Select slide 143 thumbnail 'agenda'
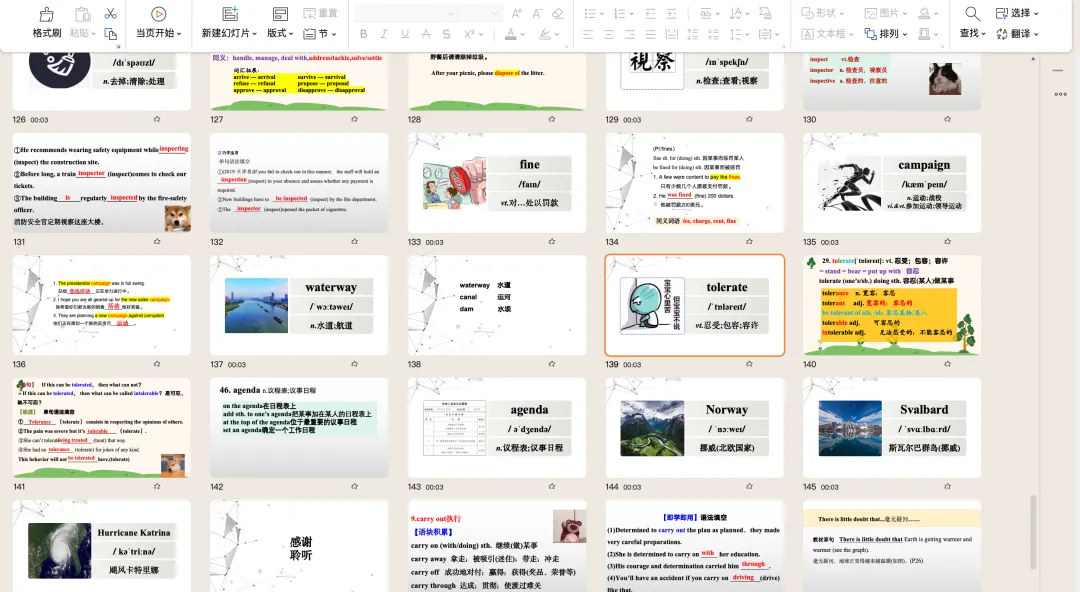The image size is (1080, 592). point(497,427)
